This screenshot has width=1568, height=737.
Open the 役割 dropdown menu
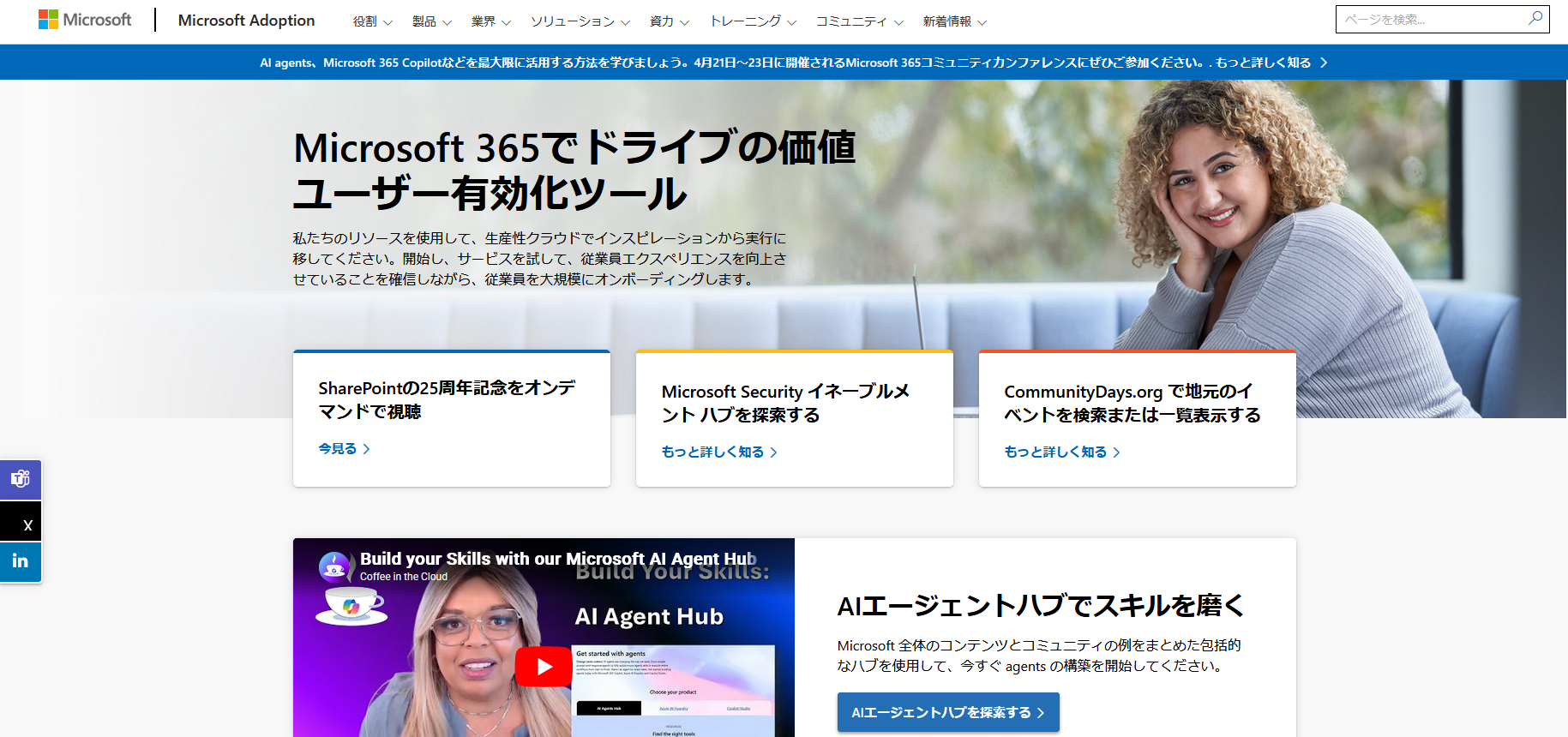372,21
